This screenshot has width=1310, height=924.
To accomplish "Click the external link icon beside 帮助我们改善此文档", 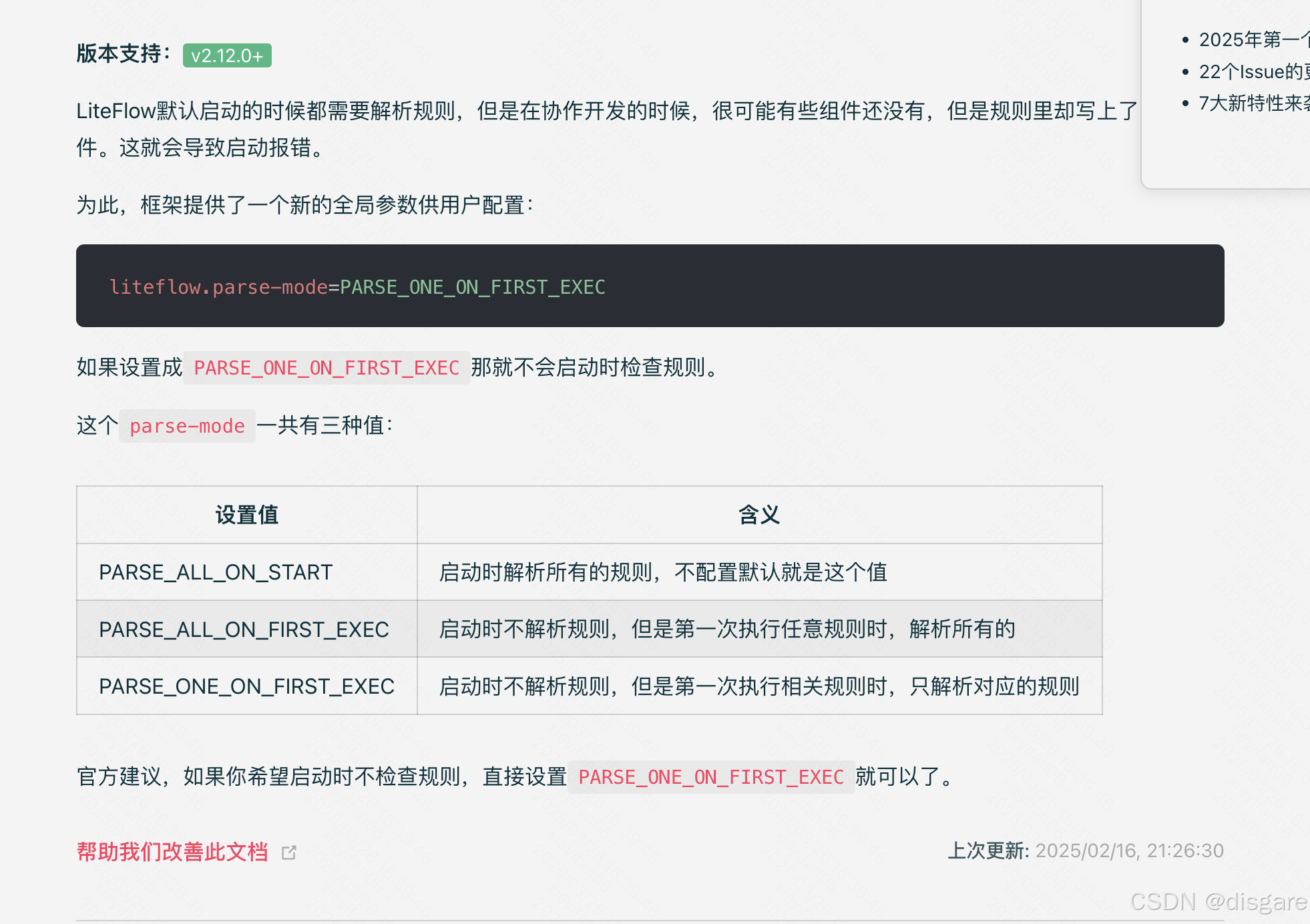I will (290, 853).
